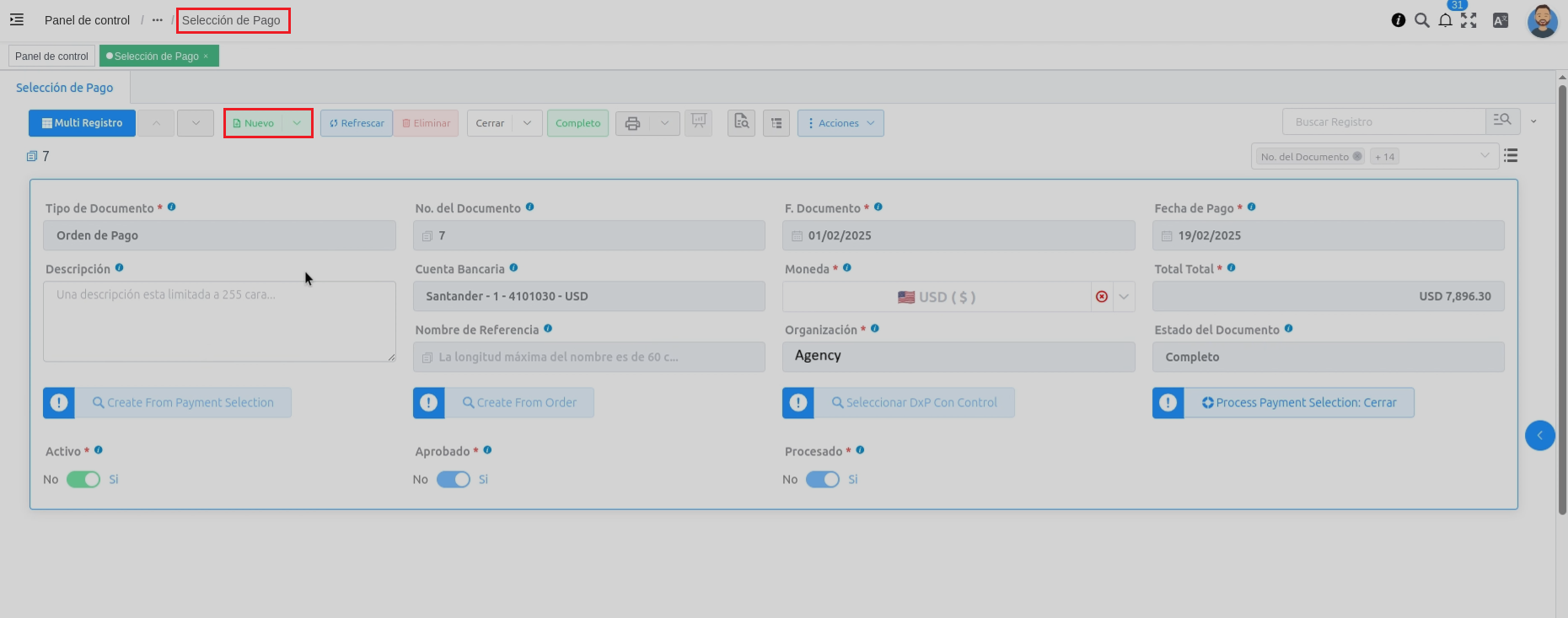Expand the Nuevo button dropdown arrow
1568x618 pixels.
point(297,123)
